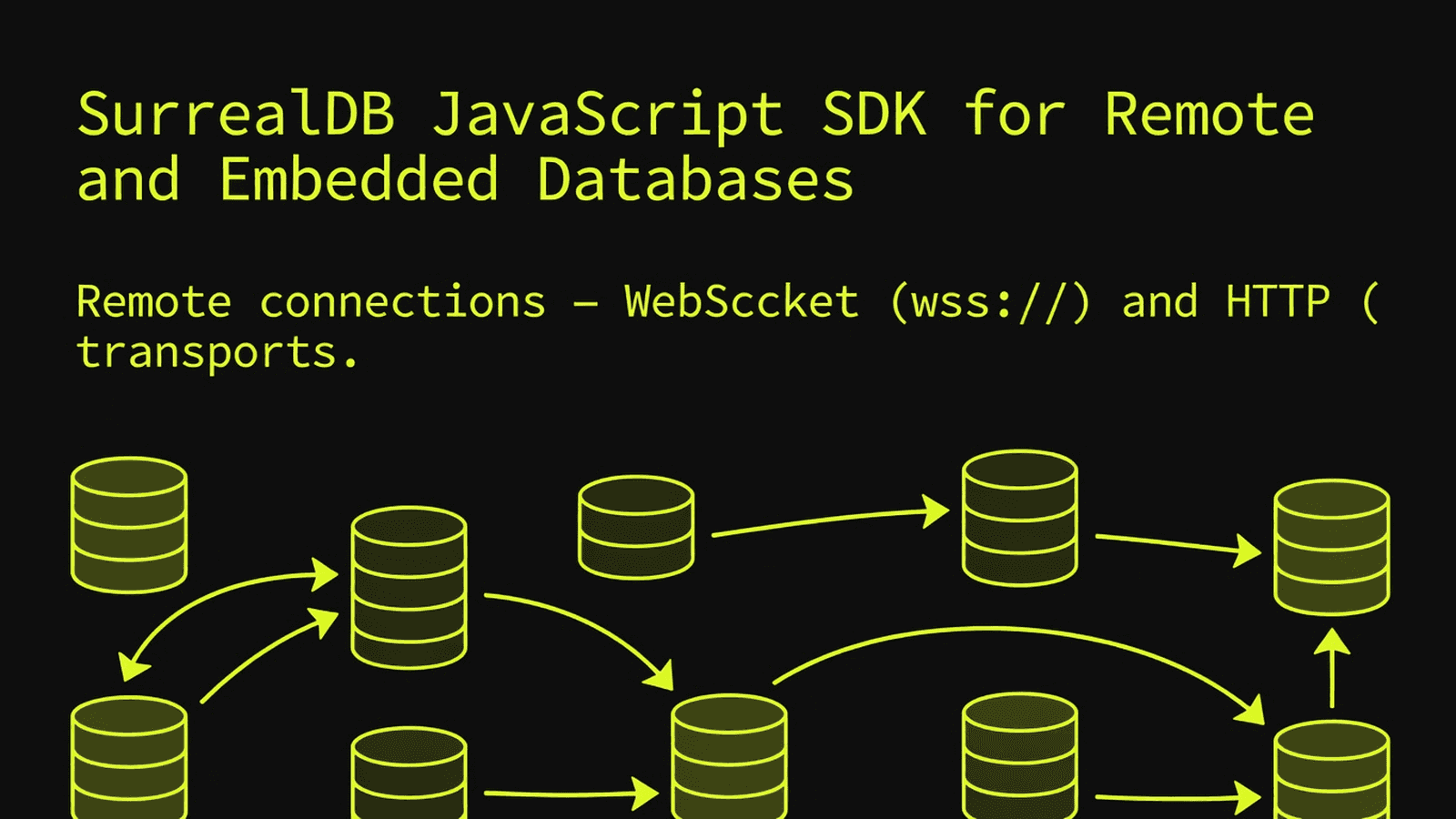Click the word "Databases" in the heading

pos(695,178)
